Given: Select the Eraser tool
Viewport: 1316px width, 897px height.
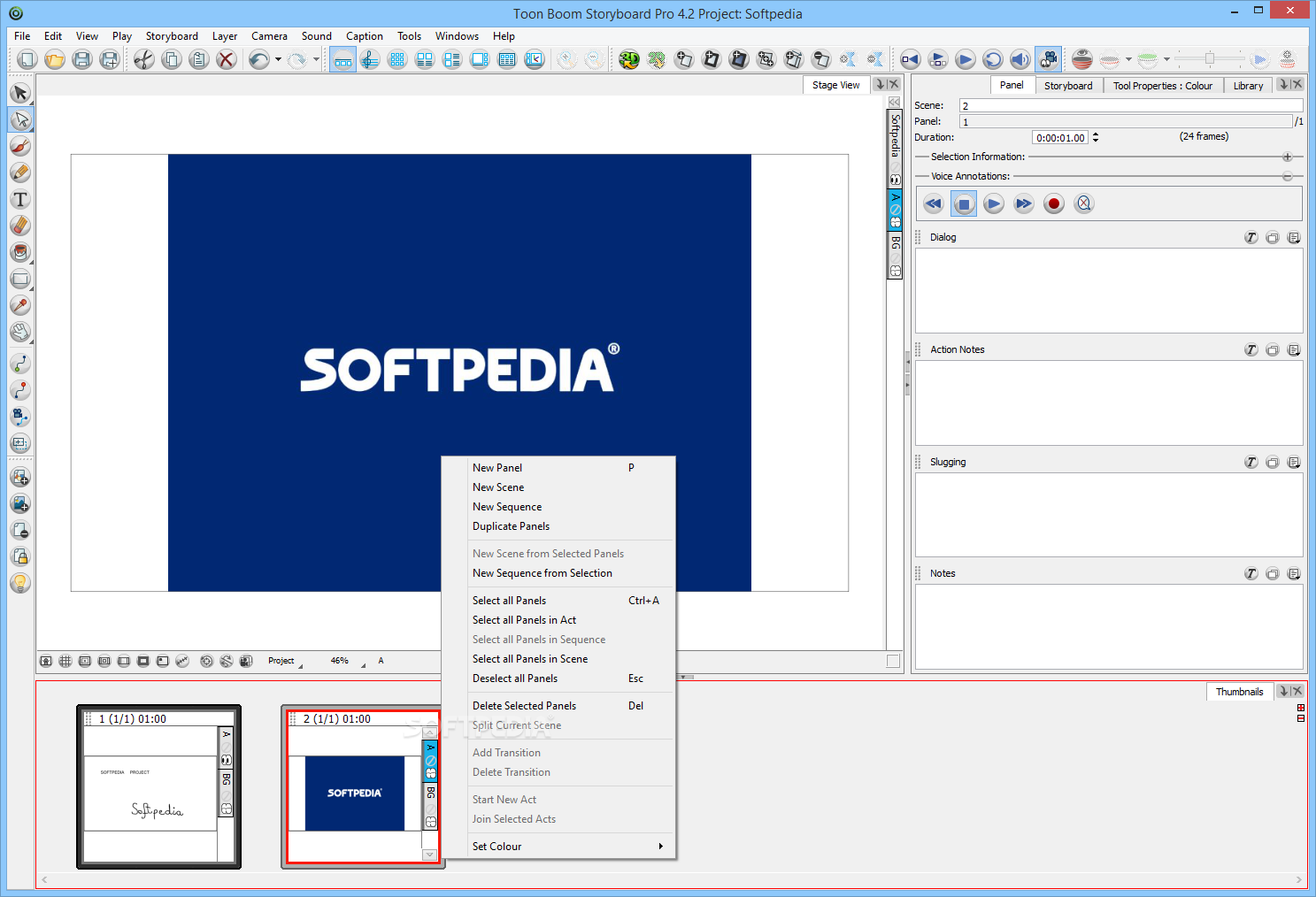Looking at the screenshot, I should point(20,226).
